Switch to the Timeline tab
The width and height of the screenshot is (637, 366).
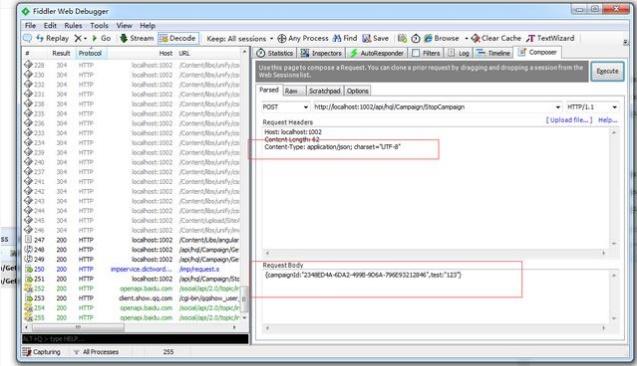pyautogui.click(x=493, y=53)
